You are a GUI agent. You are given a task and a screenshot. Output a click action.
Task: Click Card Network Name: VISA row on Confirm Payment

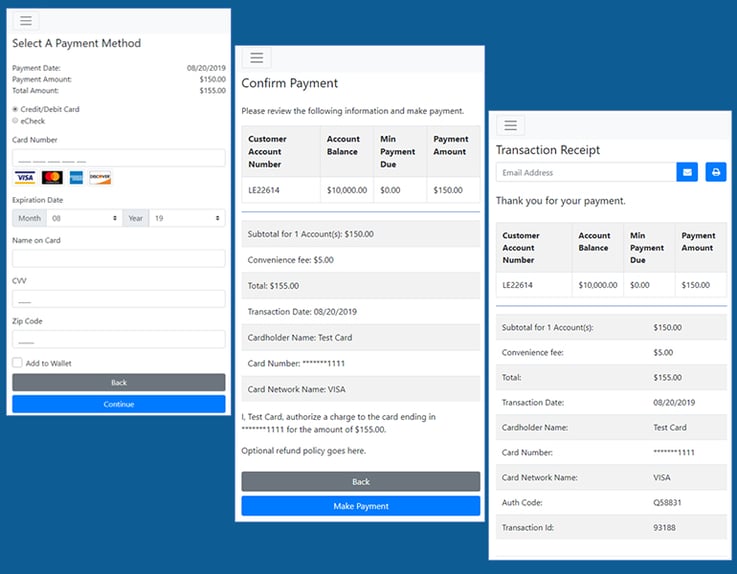tap(361, 389)
